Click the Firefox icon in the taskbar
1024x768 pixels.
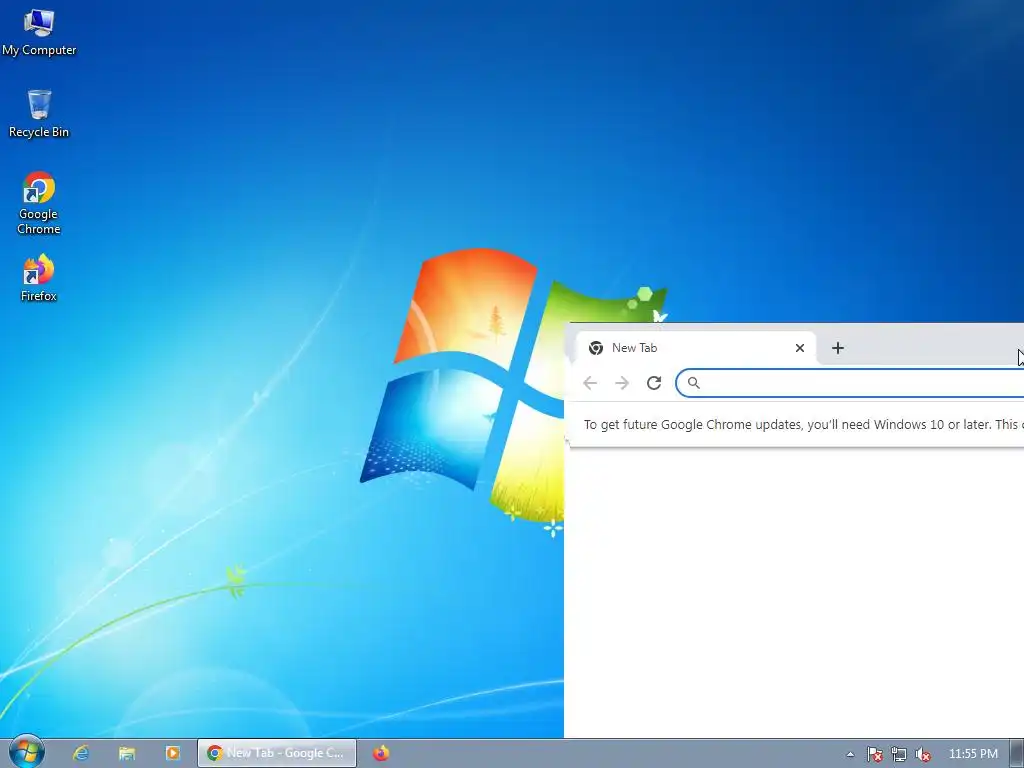[x=381, y=753]
